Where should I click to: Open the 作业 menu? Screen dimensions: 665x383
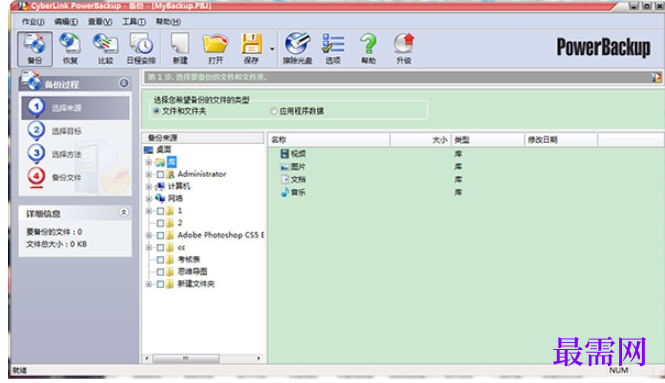click(33, 22)
